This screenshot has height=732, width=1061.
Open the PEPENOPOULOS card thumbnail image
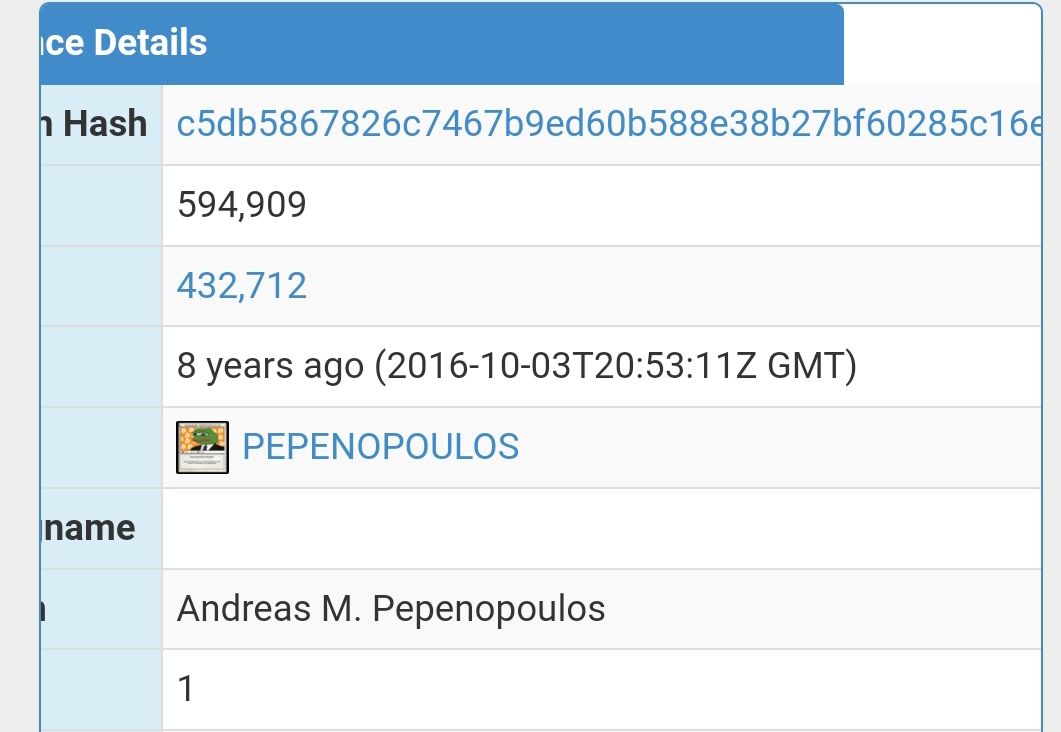coord(202,447)
